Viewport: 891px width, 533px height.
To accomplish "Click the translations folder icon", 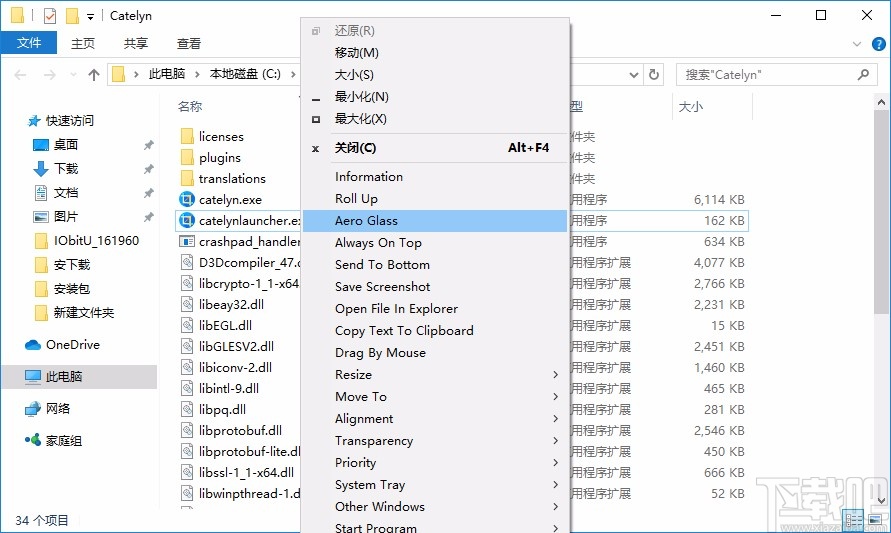I will (187, 178).
